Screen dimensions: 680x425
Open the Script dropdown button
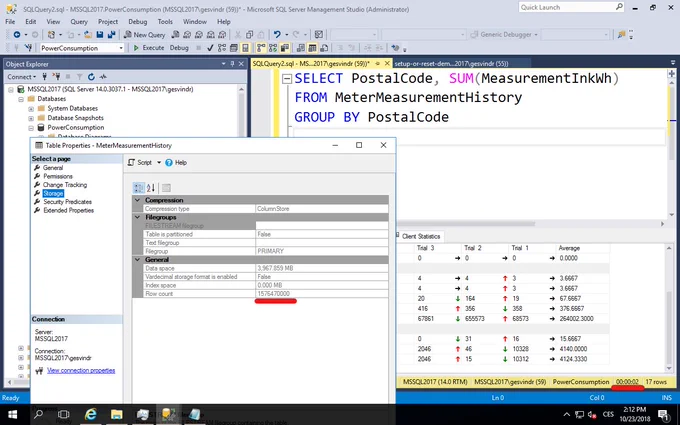(x=144, y=163)
